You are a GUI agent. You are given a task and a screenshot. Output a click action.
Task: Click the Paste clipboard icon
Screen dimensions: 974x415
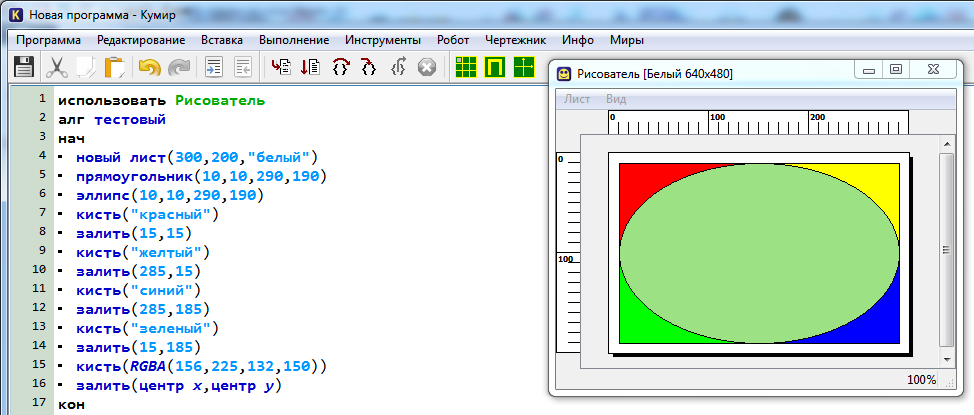tap(115, 68)
